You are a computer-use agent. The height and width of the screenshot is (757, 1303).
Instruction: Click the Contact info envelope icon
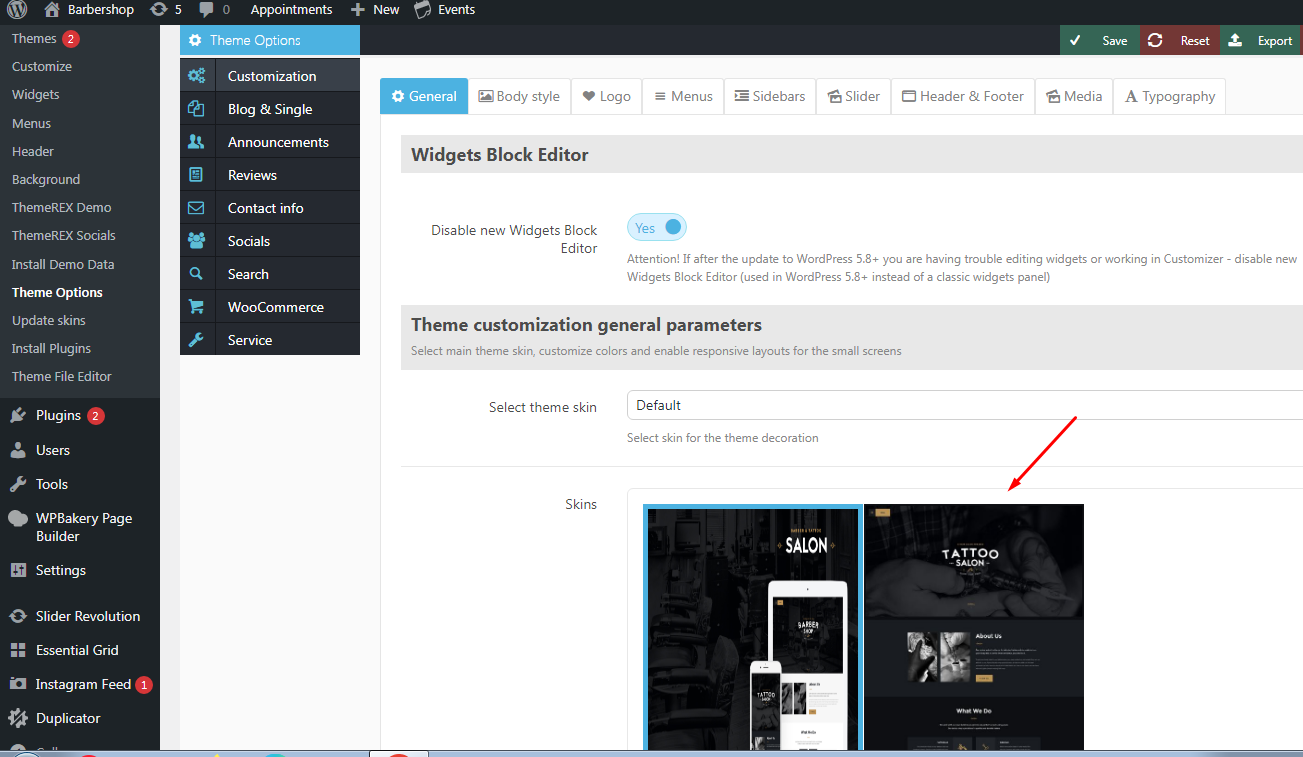(197, 208)
